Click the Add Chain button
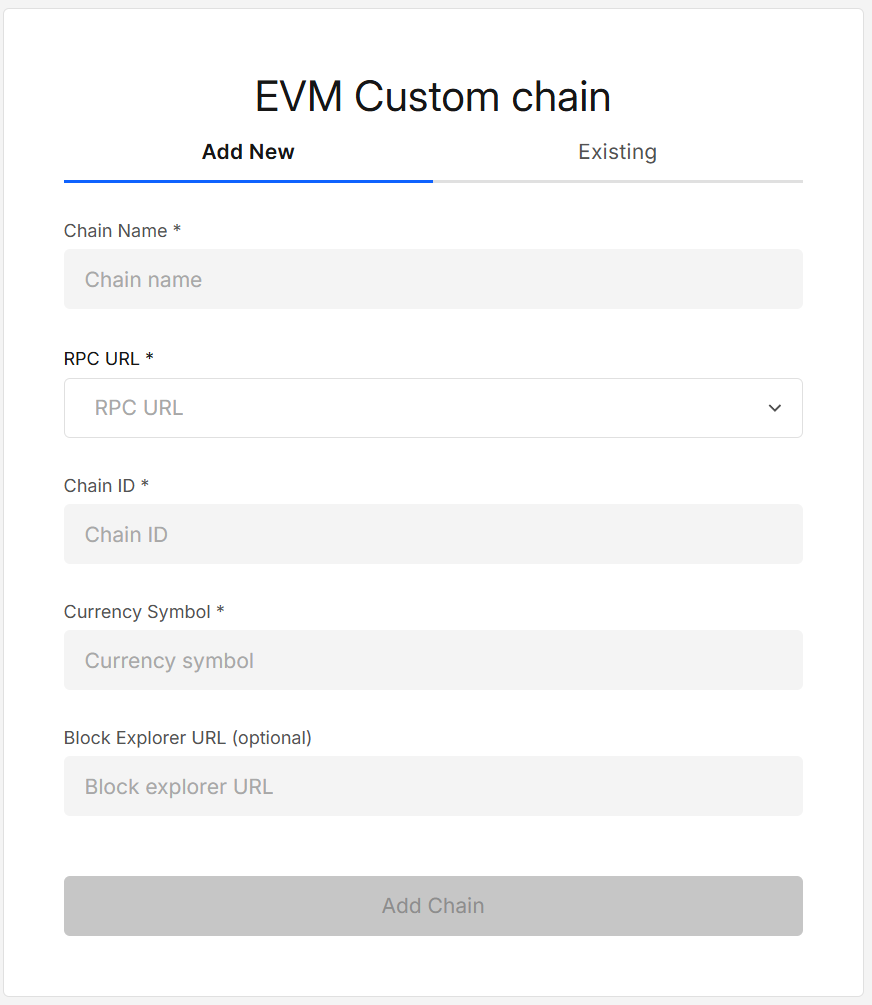 (x=433, y=906)
